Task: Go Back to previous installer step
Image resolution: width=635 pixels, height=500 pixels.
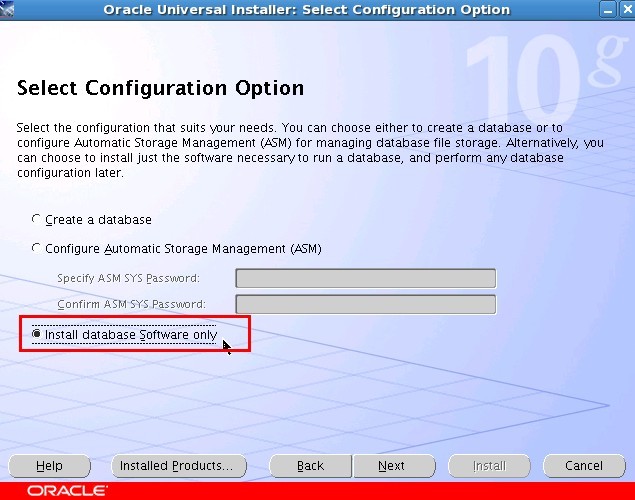Action: pyautogui.click(x=311, y=466)
